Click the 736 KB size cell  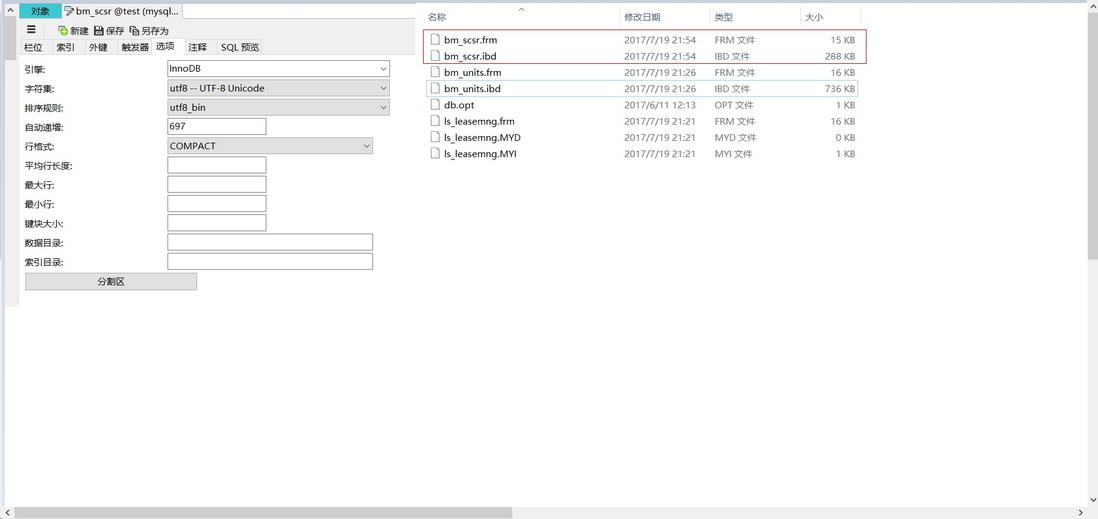[x=839, y=89]
